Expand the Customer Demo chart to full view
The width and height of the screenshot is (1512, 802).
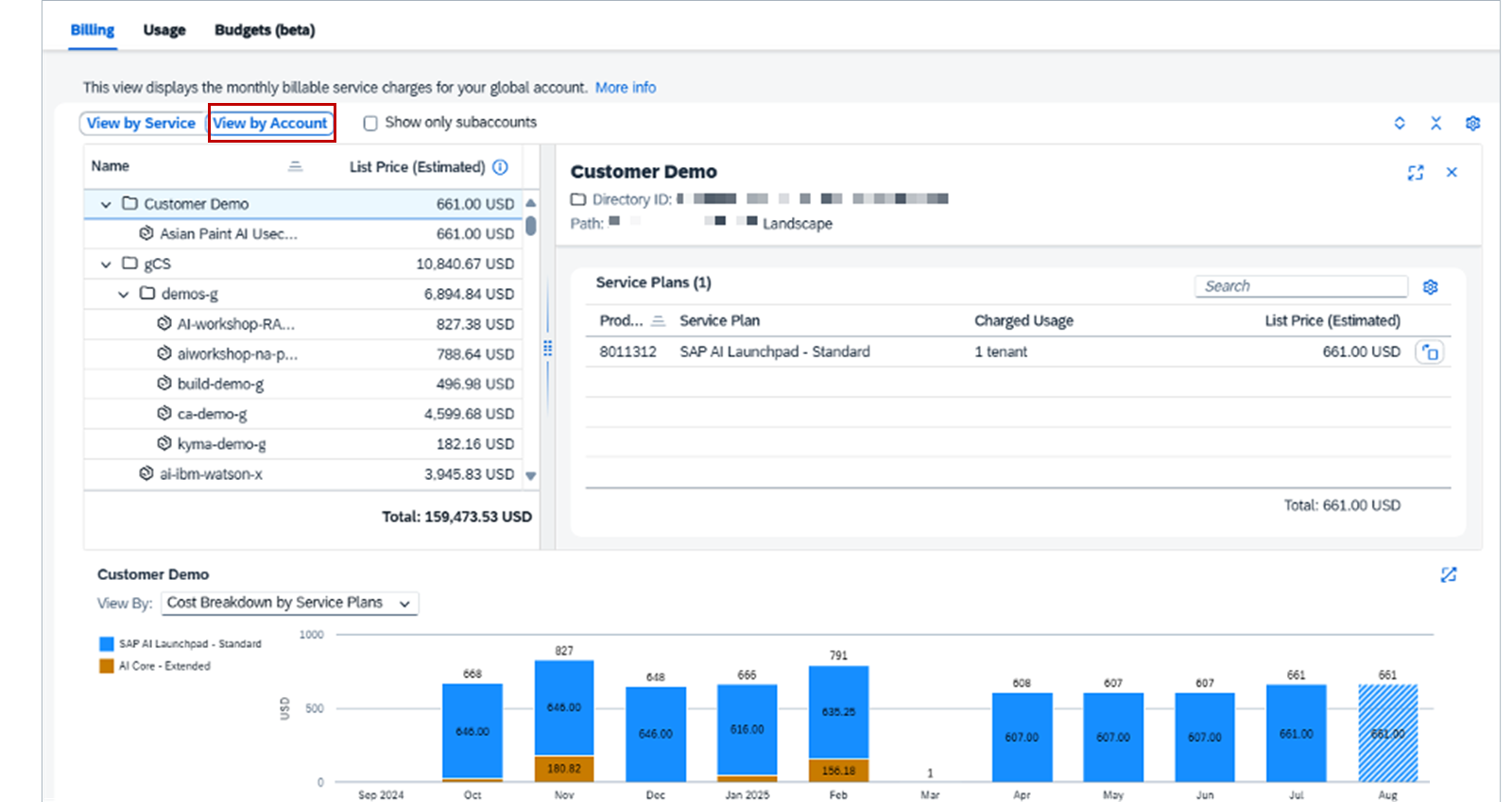click(x=1449, y=574)
